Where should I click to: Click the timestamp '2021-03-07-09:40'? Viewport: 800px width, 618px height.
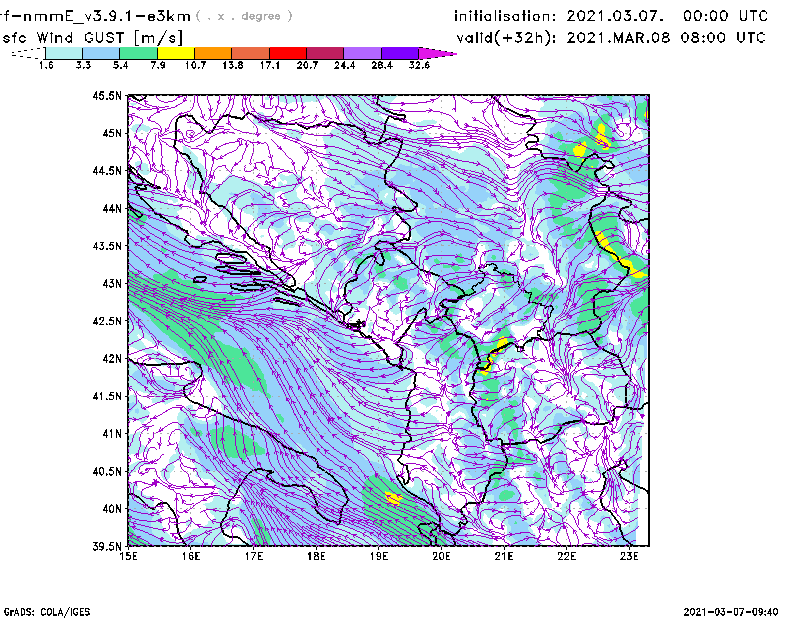[x=731, y=612]
